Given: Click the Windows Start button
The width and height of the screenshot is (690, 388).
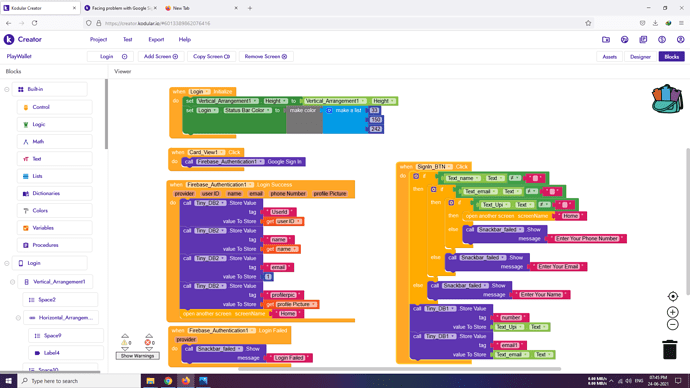Looking at the screenshot, I should click(x=8, y=381).
